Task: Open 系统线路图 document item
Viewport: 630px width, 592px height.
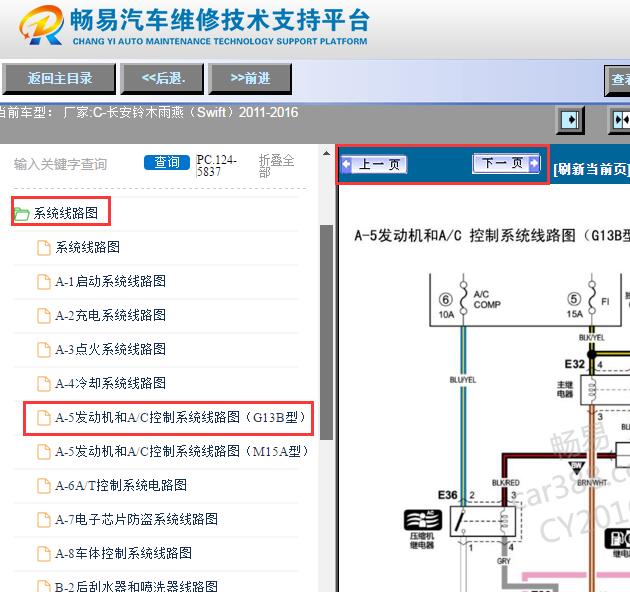Action: tap(87, 247)
